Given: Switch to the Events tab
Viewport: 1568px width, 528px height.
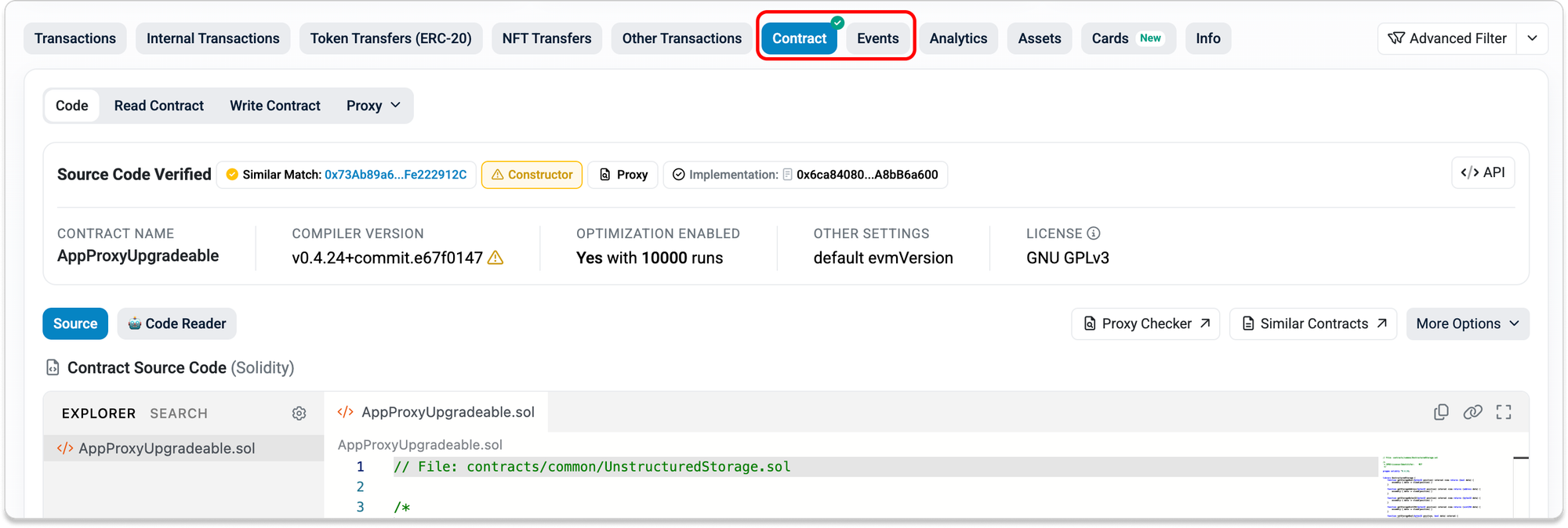Looking at the screenshot, I should pyautogui.click(x=877, y=38).
